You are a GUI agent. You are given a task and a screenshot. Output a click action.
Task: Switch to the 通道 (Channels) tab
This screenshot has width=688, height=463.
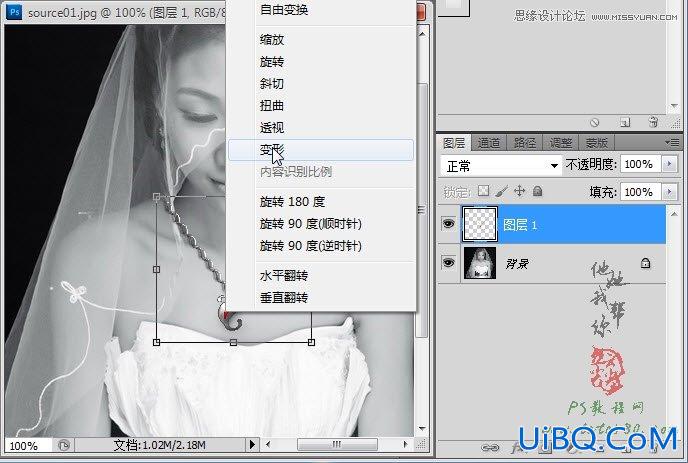pyautogui.click(x=489, y=143)
